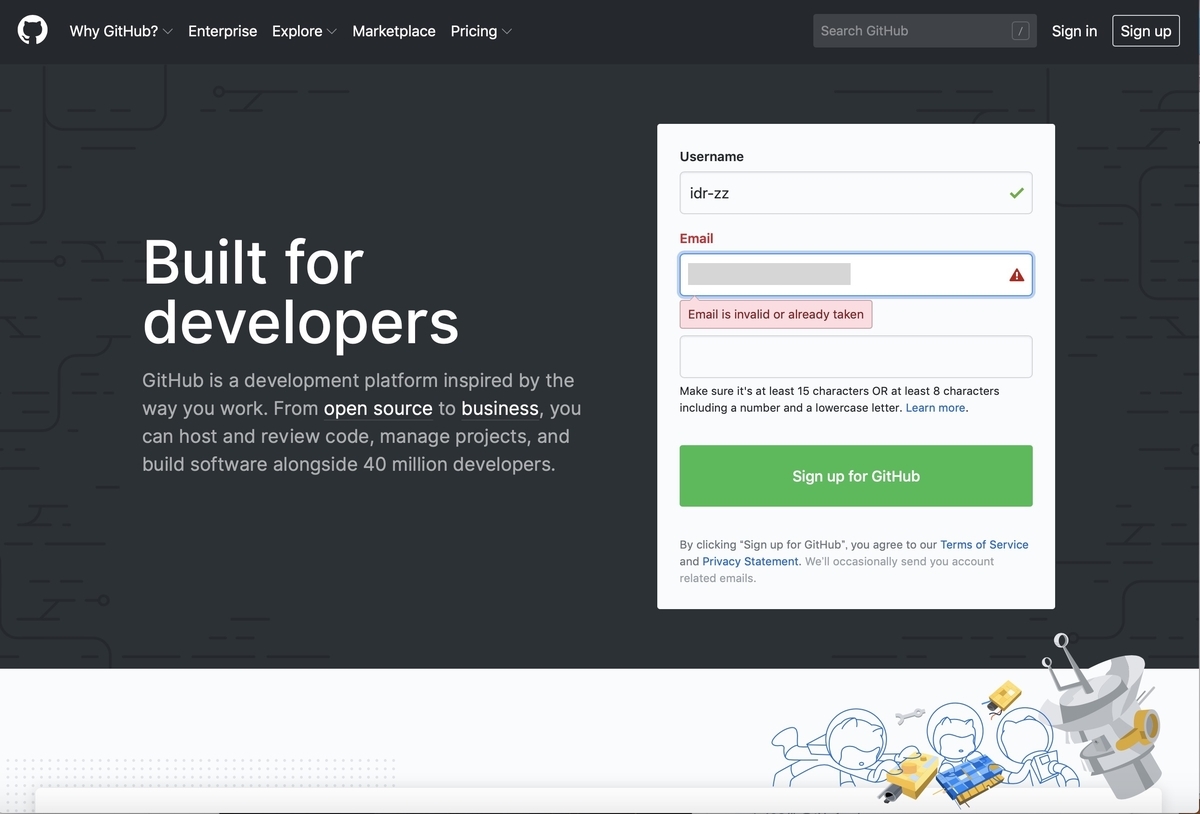Click the Built for developers headline
The image size is (1200, 814).
click(300, 292)
